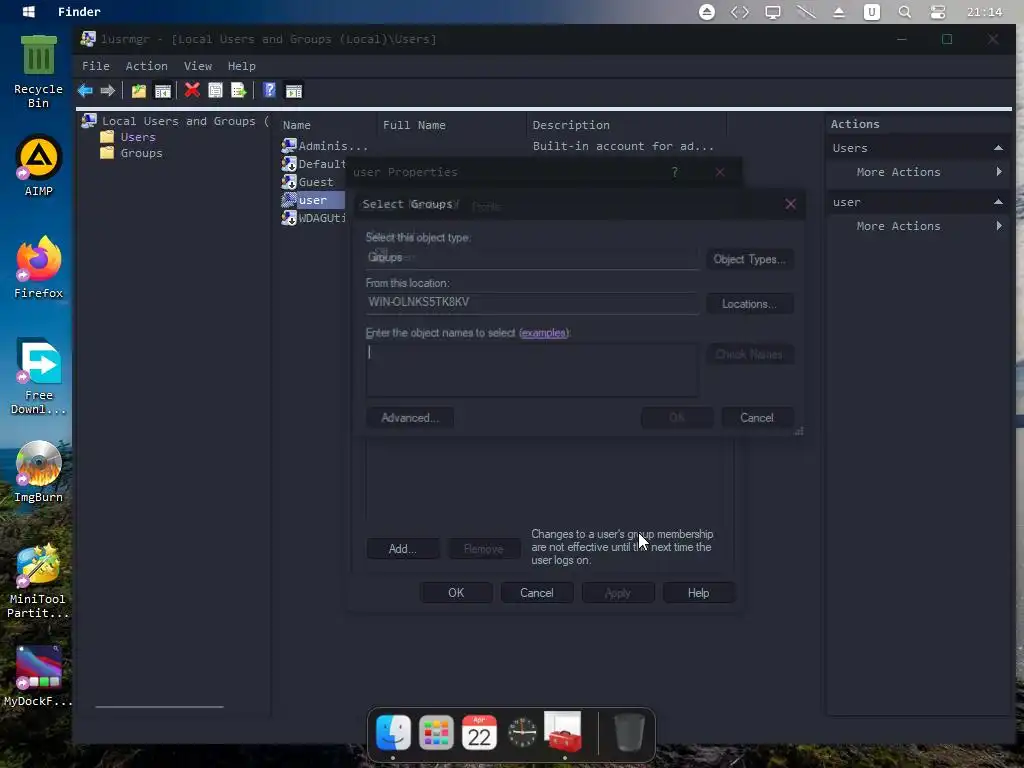Click the Windows logo in top bar

pyautogui.click(x=29, y=12)
